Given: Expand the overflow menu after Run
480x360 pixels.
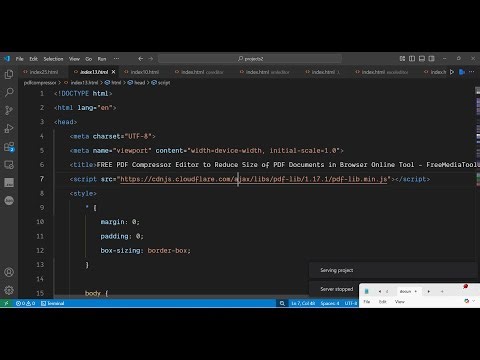Looking at the screenshot, I should (x=116, y=59).
